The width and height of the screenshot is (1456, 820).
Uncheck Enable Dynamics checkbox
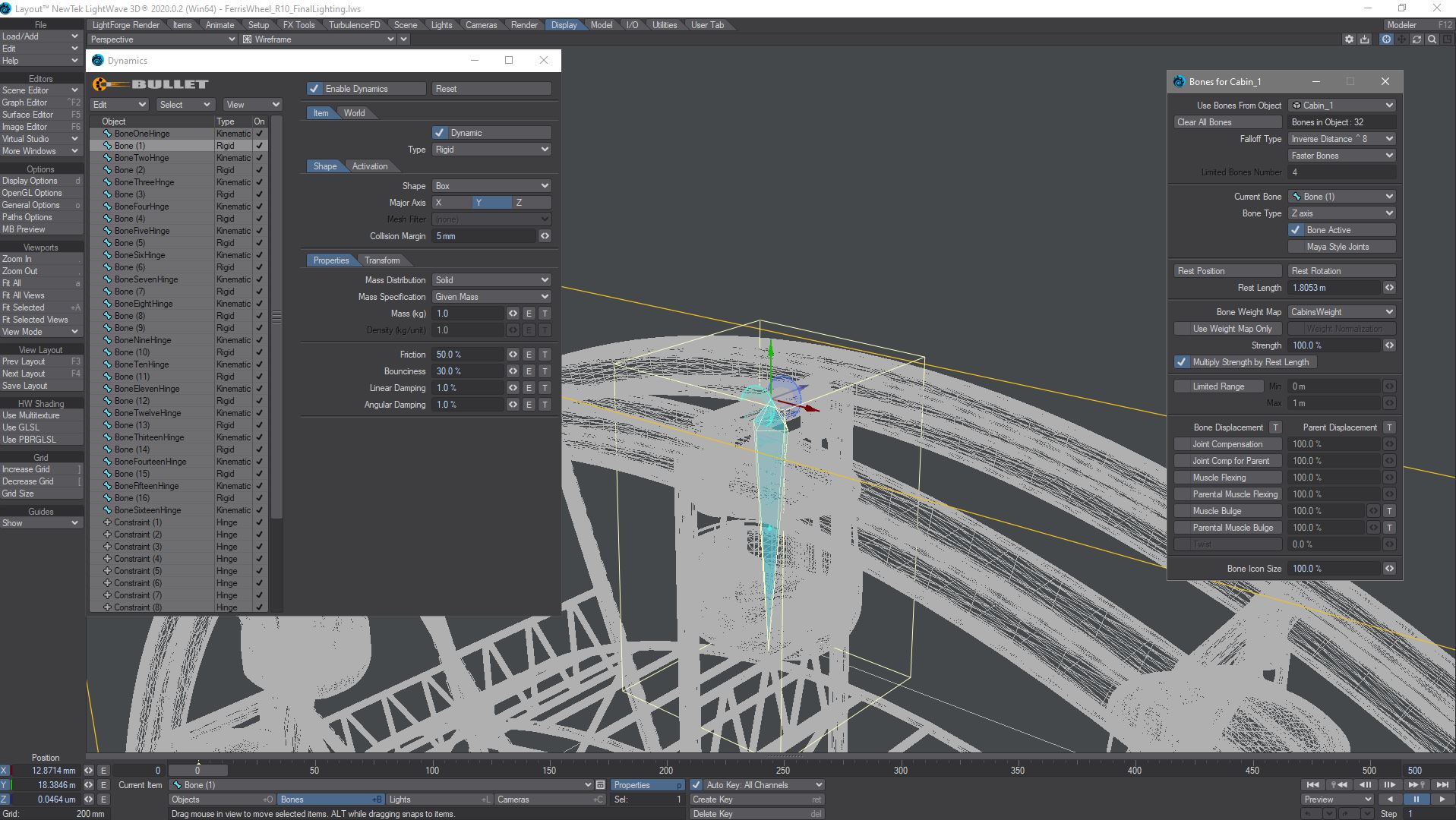pyautogui.click(x=314, y=89)
